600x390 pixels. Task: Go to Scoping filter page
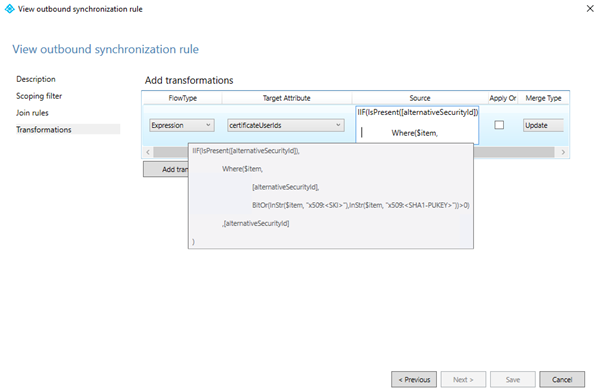point(39,96)
